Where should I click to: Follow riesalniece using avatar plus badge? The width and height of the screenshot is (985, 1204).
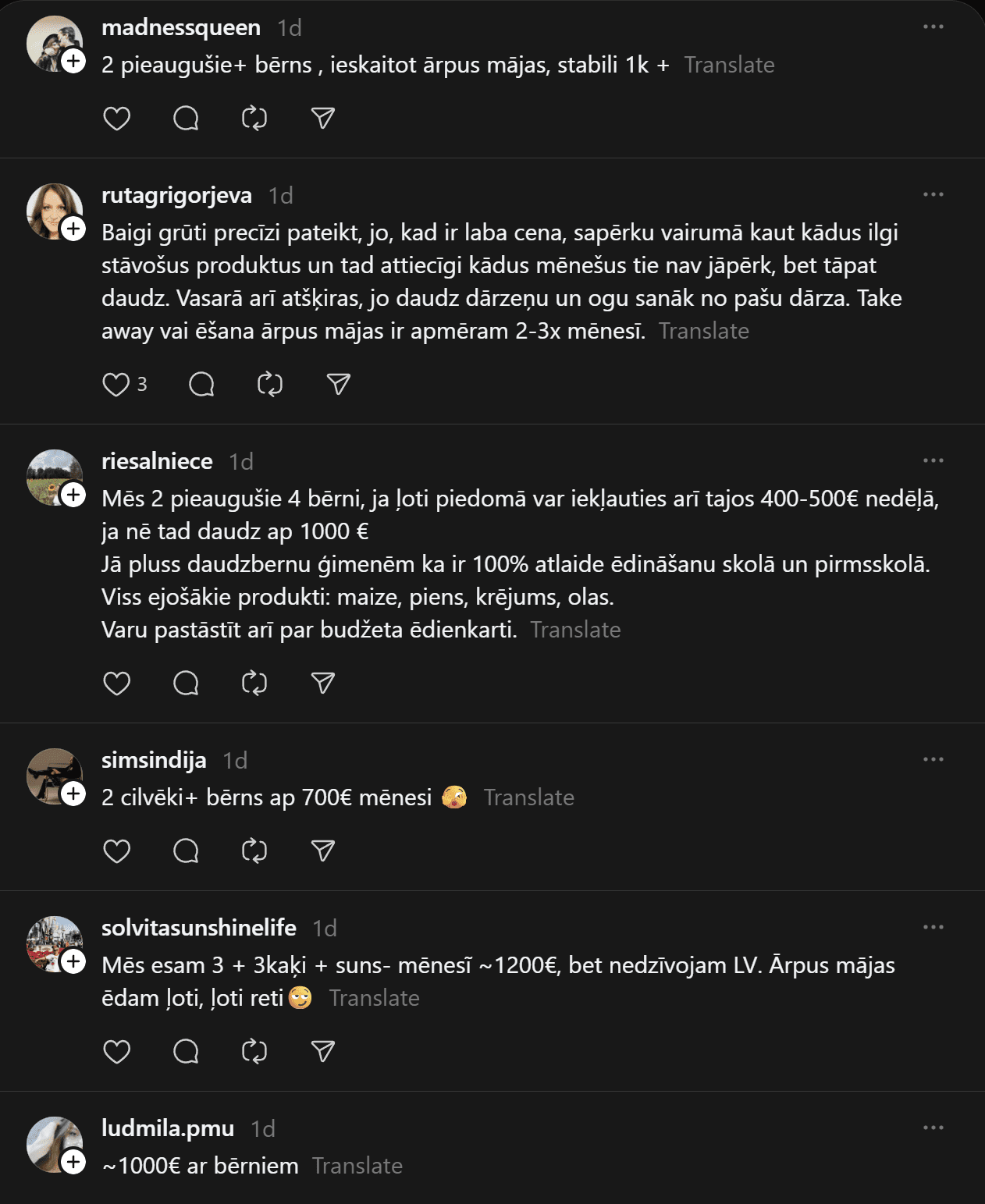pyautogui.click(x=73, y=495)
